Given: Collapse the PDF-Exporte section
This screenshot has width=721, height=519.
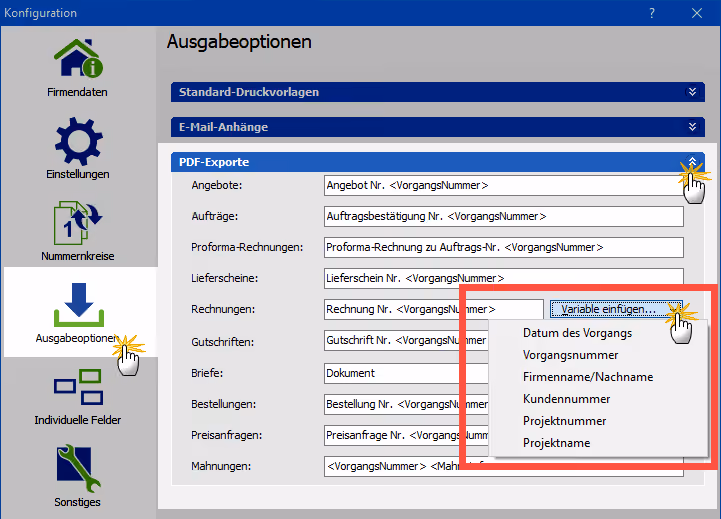Looking at the screenshot, I should tap(692, 161).
